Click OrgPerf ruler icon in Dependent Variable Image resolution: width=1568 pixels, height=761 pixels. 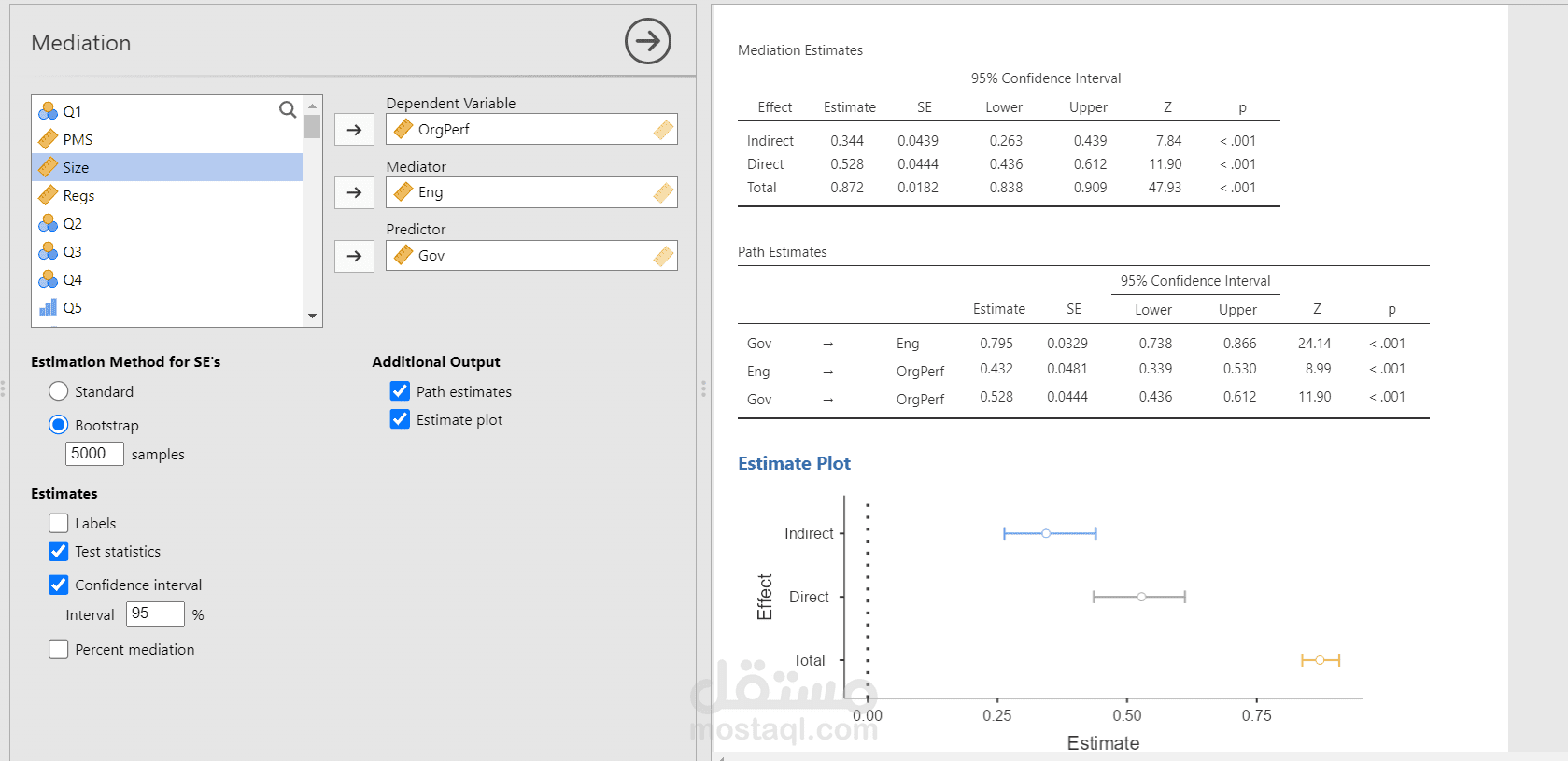403,129
